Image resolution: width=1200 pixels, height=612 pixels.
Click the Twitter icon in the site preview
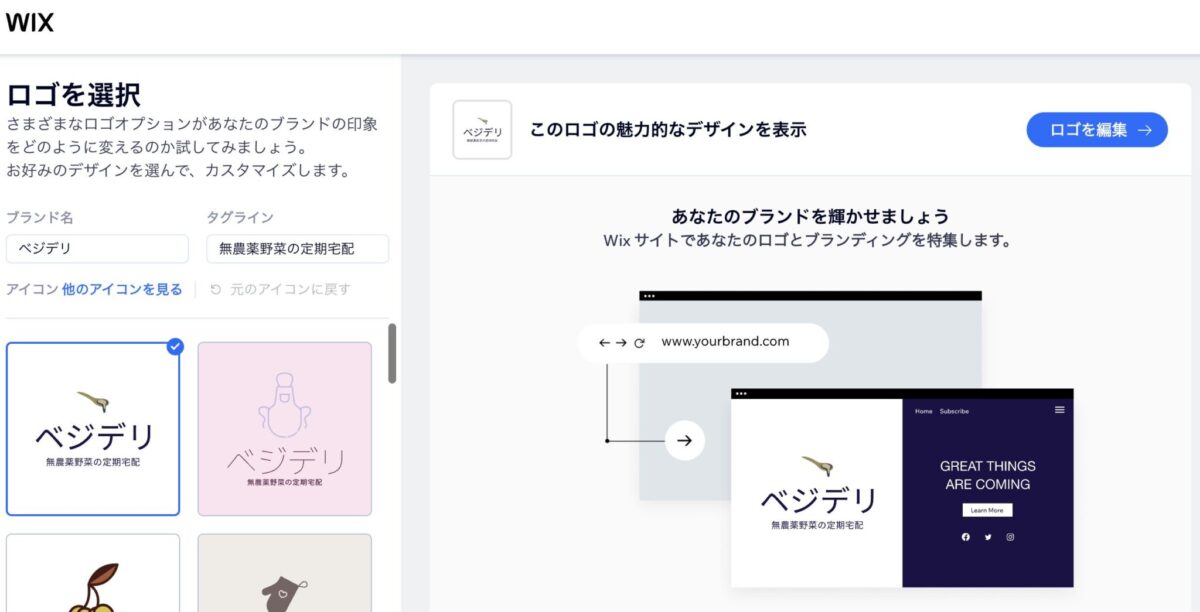click(x=988, y=537)
